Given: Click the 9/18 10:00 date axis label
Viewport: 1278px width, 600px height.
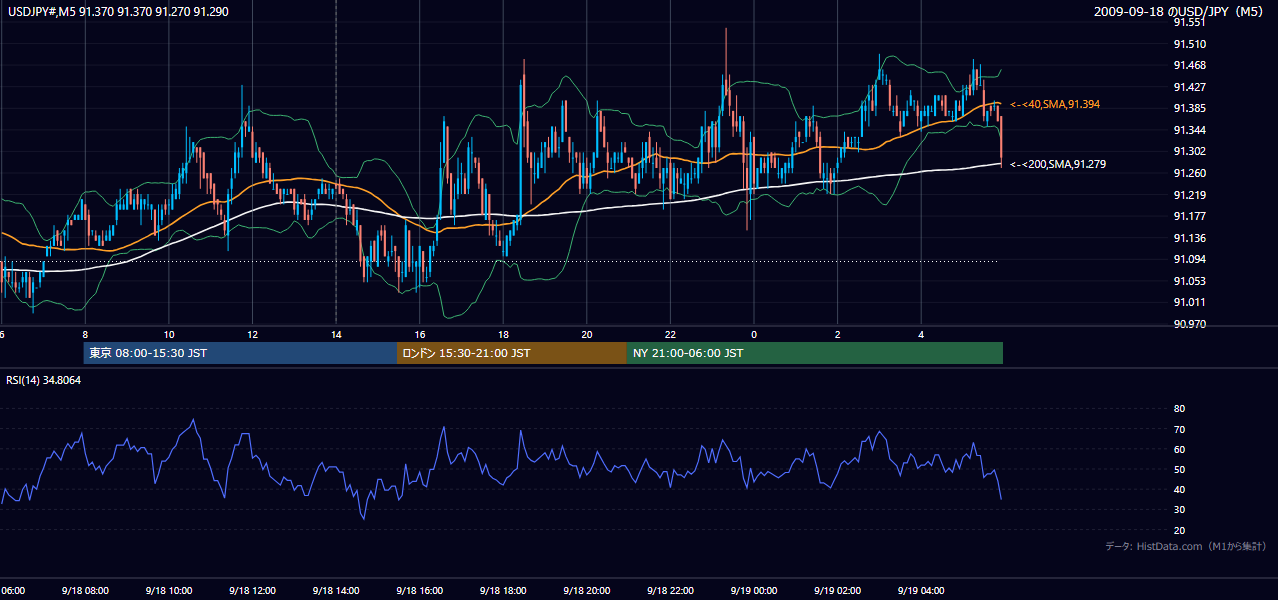Looking at the screenshot, I should [168, 591].
